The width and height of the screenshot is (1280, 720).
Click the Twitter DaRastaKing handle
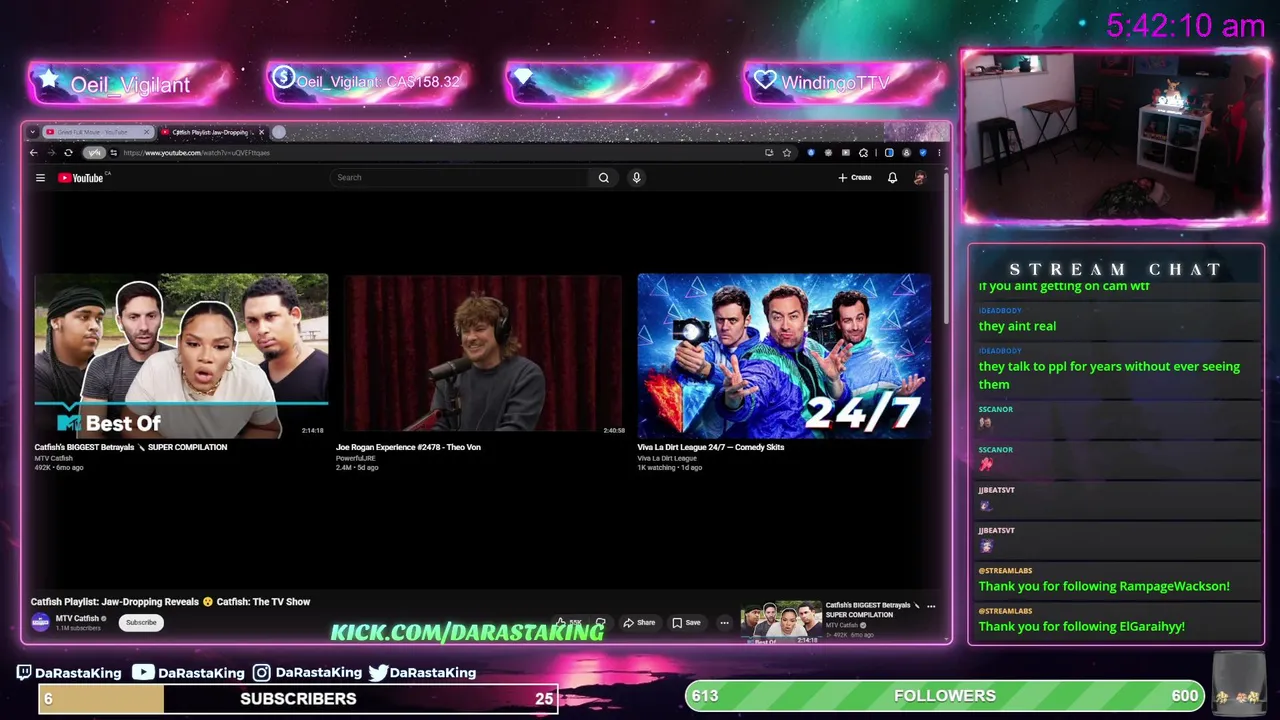[x=422, y=673]
